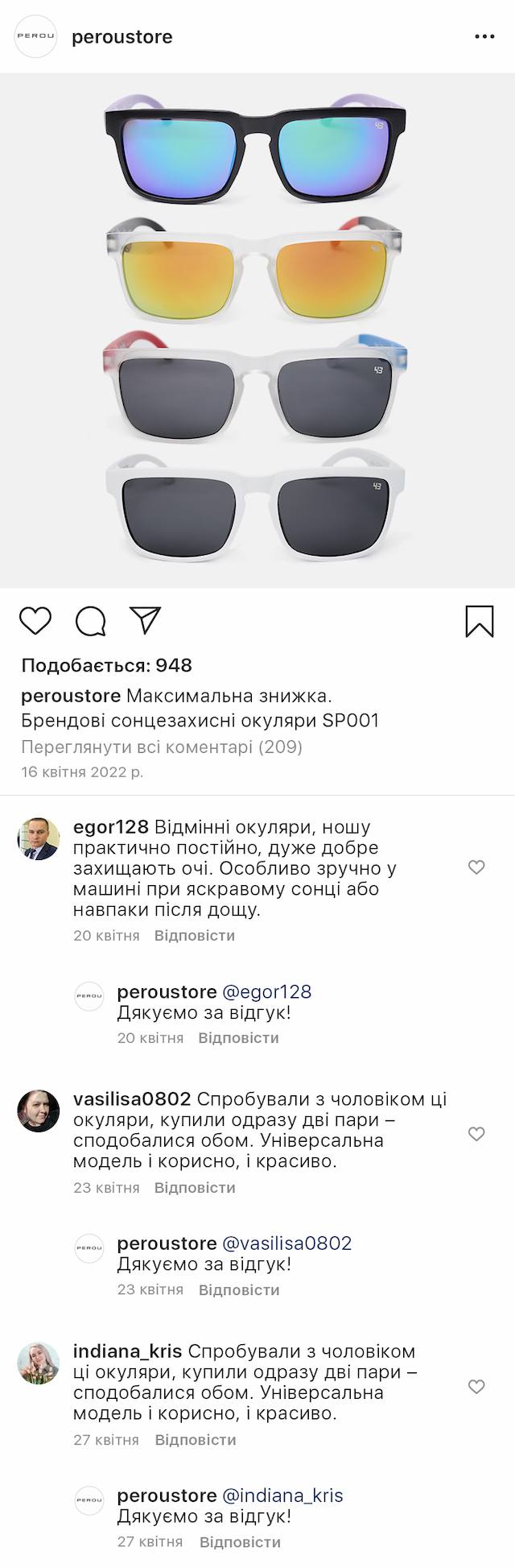Save post with bookmark icon
Viewport: 515px width, 1568px height.
point(480,621)
